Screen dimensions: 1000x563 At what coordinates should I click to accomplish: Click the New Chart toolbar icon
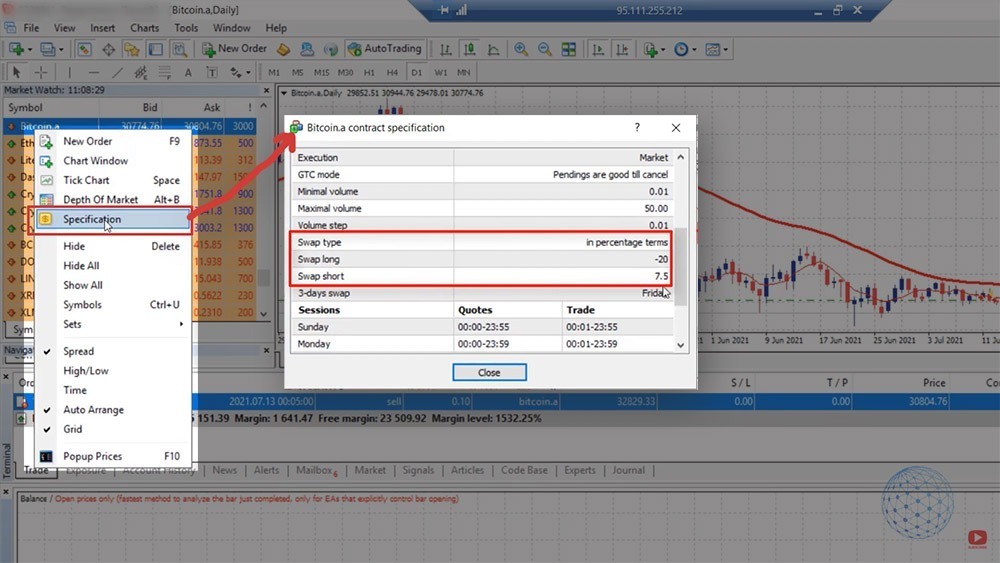pyautogui.click(x=15, y=49)
